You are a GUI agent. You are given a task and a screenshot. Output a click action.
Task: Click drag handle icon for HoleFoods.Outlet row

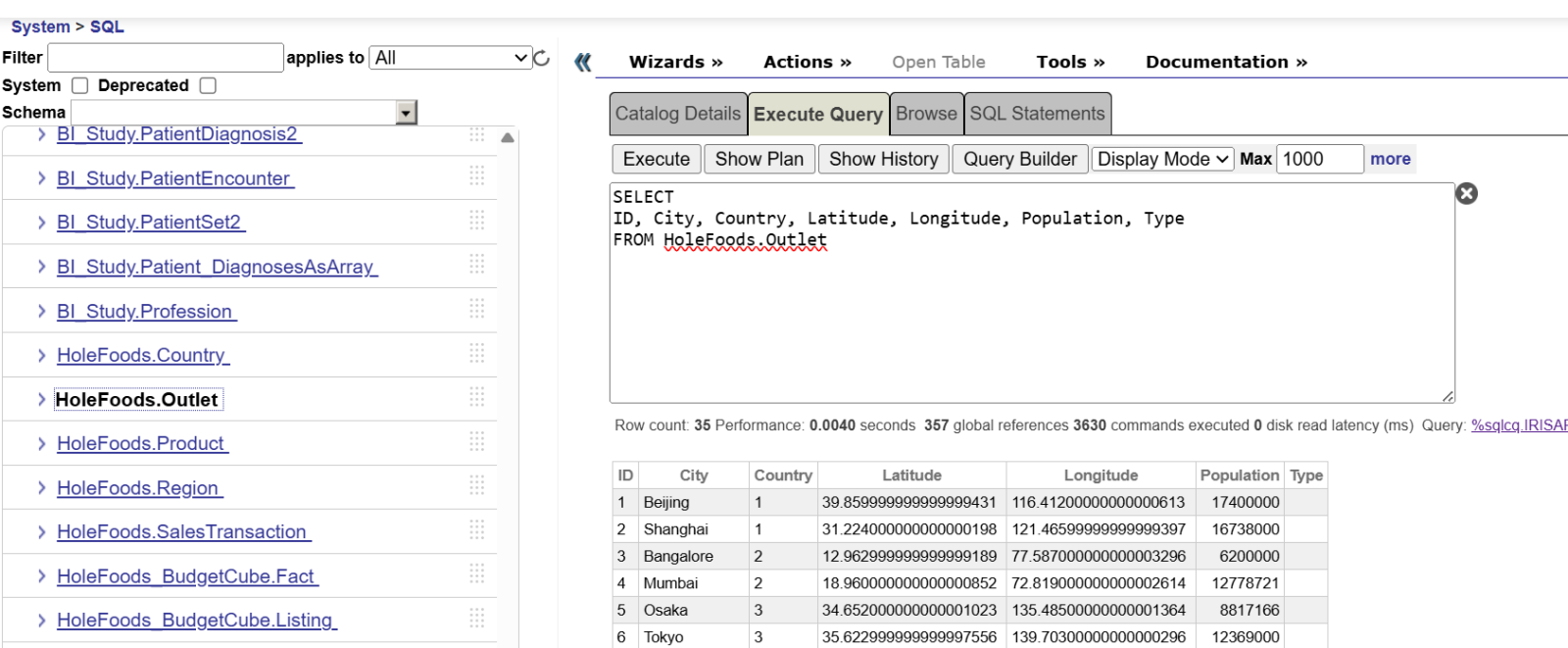[477, 397]
